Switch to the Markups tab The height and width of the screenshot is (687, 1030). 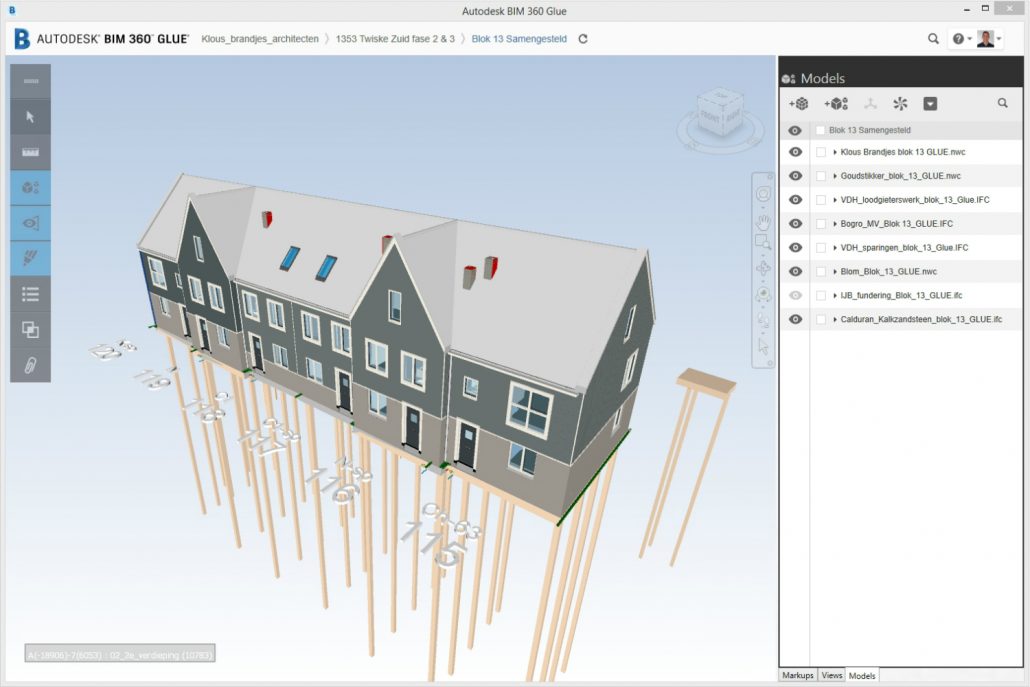click(x=797, y=675)
